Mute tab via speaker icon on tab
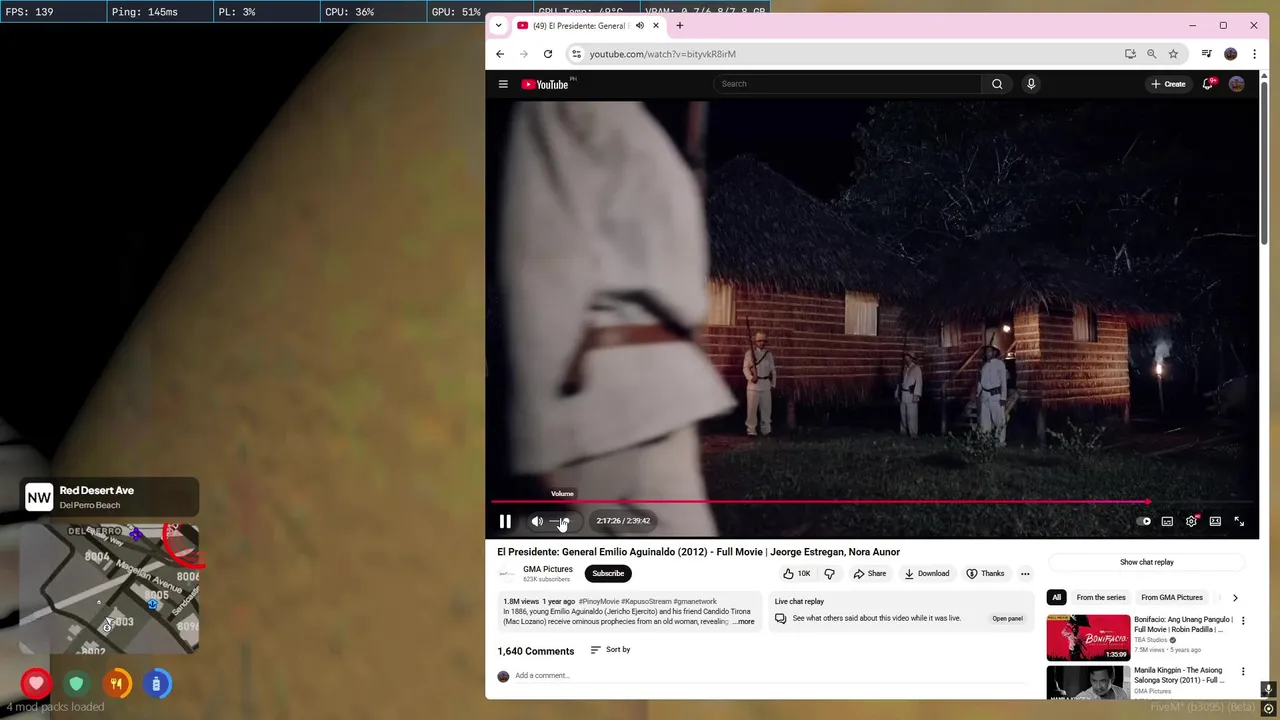This screenshot has width=1280, height=720. [639, 25]
